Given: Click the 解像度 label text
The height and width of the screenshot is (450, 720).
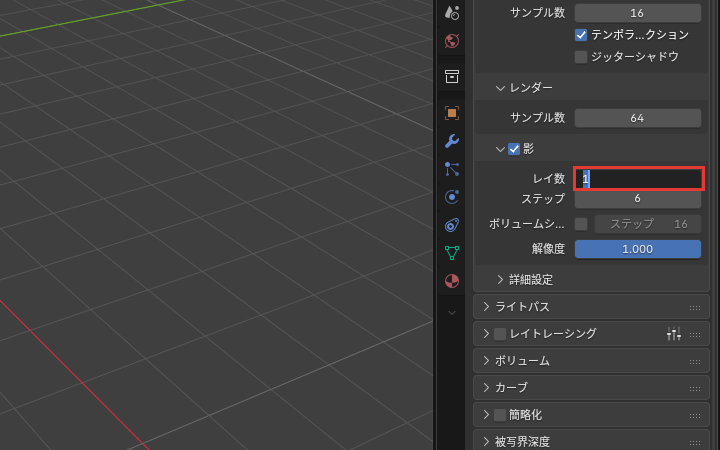Looking at the screenshot, I should coord(548,249).
